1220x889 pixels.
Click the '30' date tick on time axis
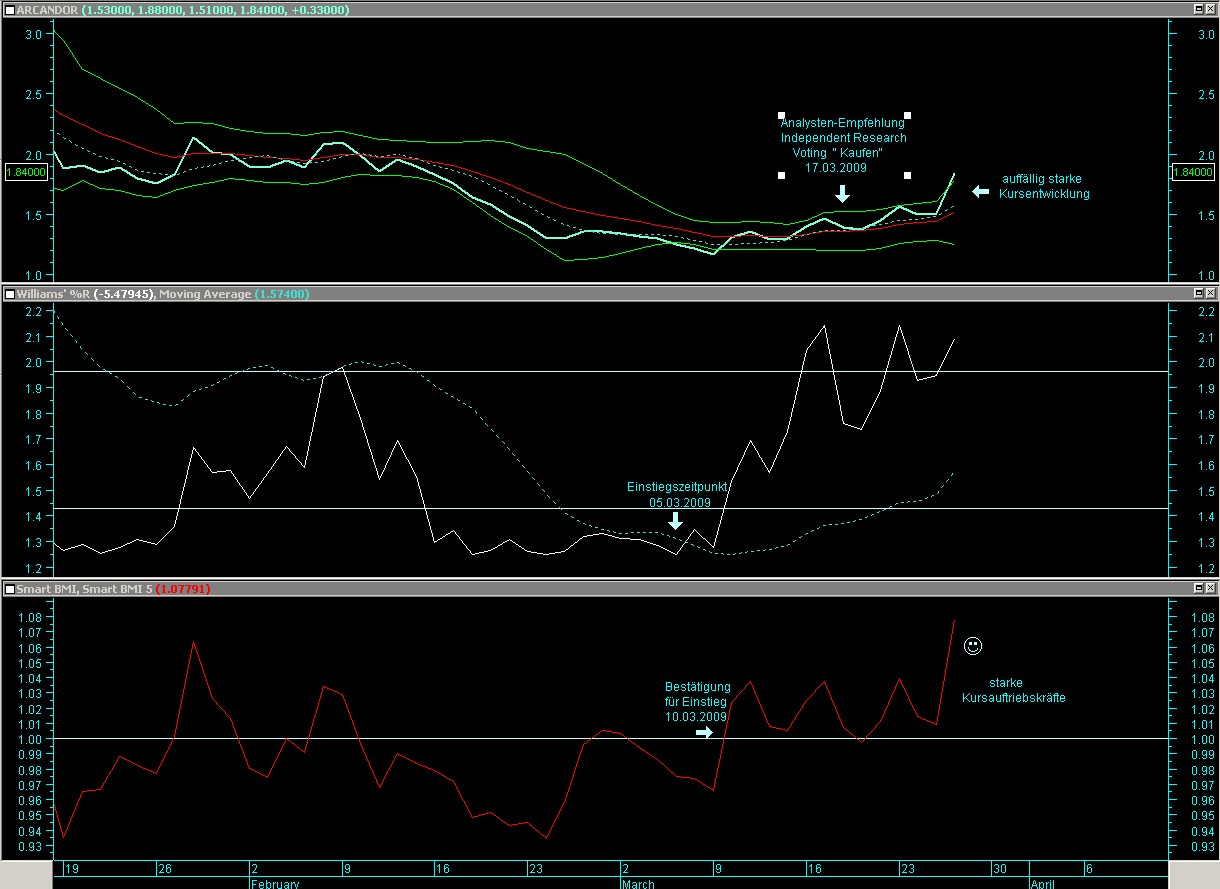tap(998, 869)
